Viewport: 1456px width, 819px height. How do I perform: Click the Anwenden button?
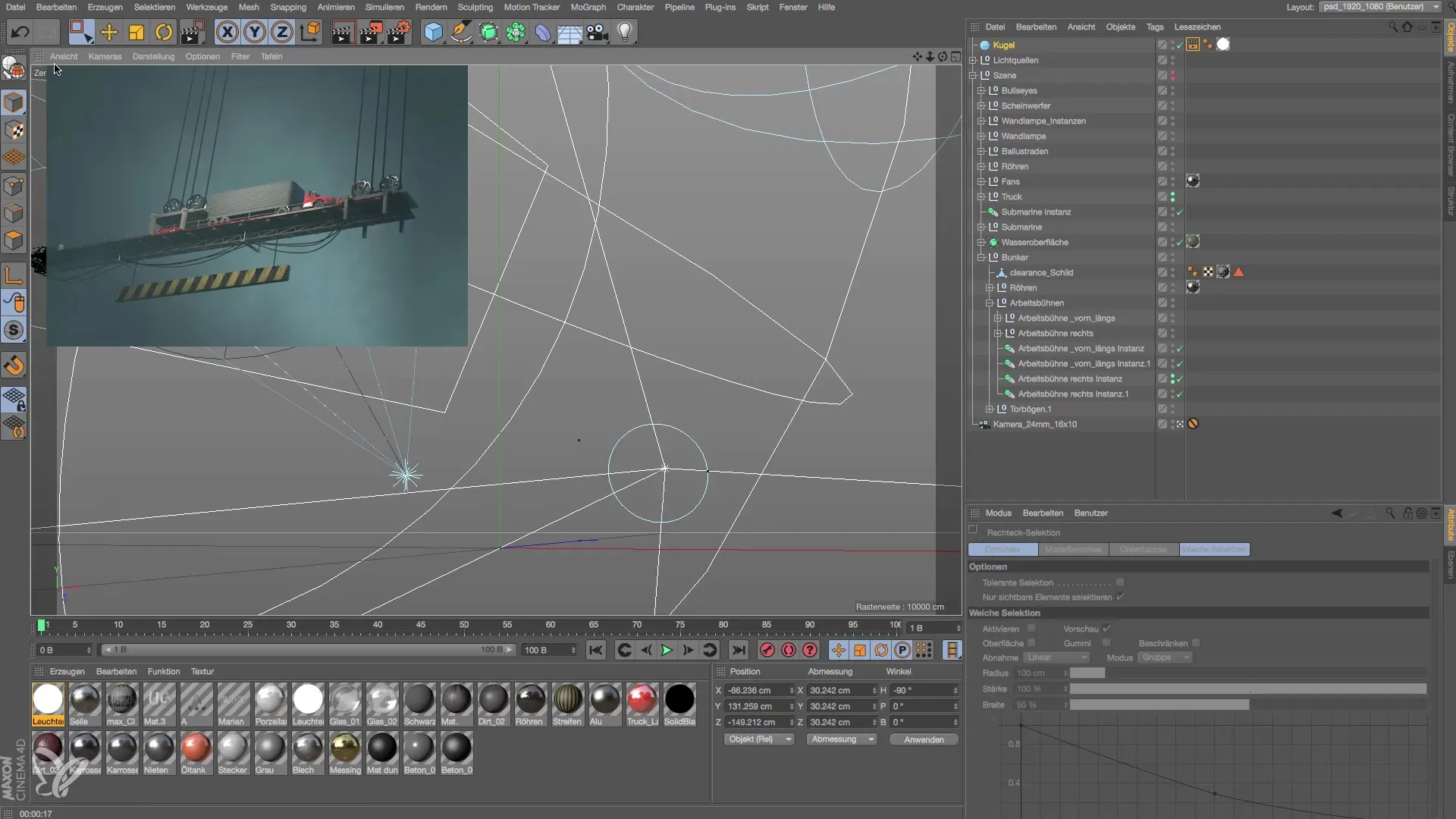pos(924,739)
